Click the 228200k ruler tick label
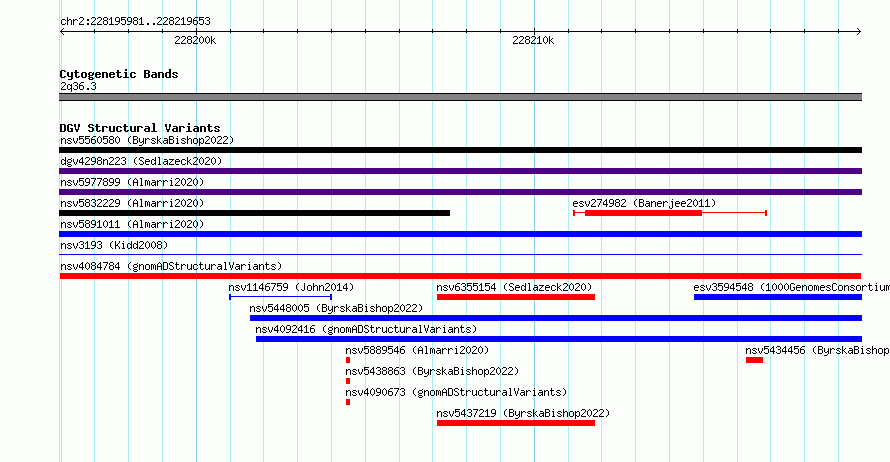890x462 pixels. point(195,40)
